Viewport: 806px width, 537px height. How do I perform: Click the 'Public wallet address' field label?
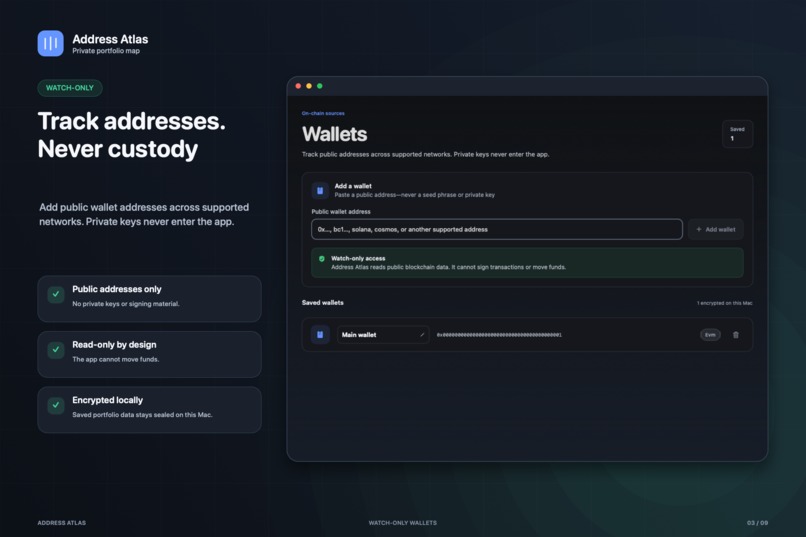tap(341, 211)
